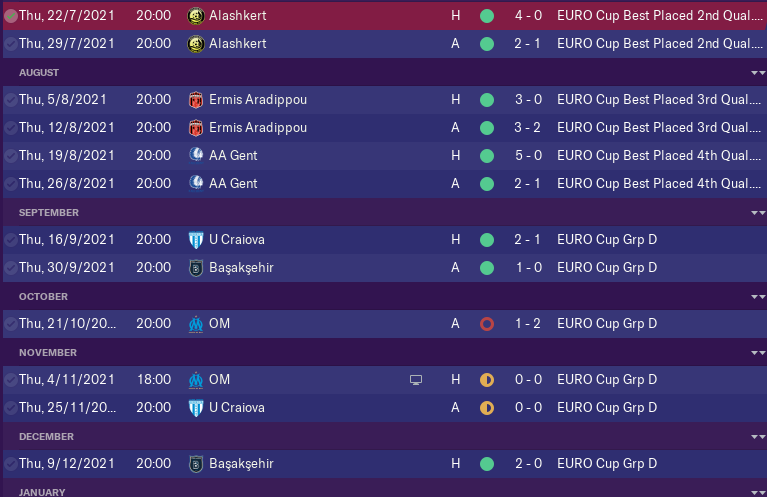Click AA Gent badge in 19/8/2021 fixture
Image resolution: width=767 pixels, height=497 pixels.
(x=195, y=156)
